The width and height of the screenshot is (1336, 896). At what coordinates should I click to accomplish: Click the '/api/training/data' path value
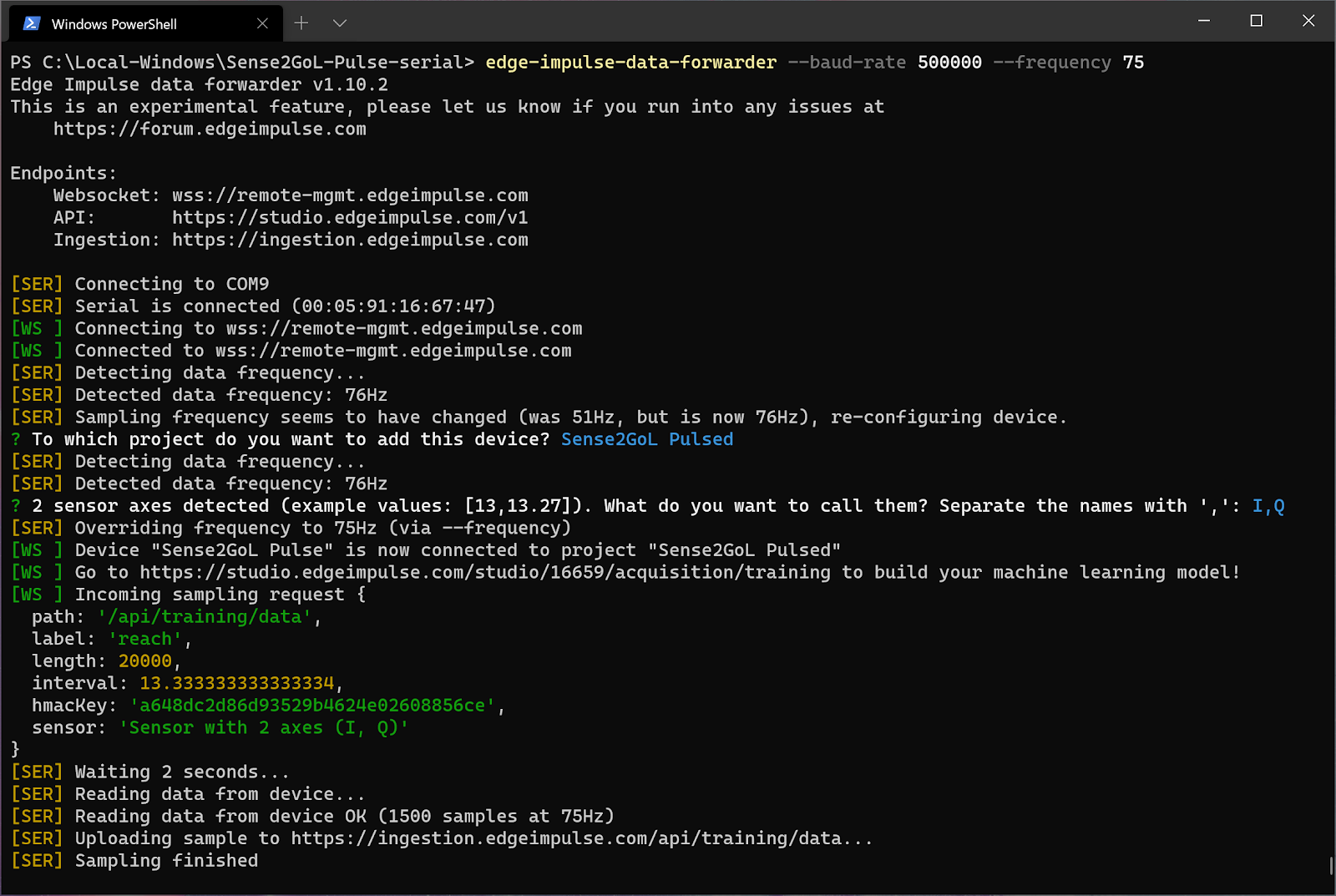(x=205, y=617)
